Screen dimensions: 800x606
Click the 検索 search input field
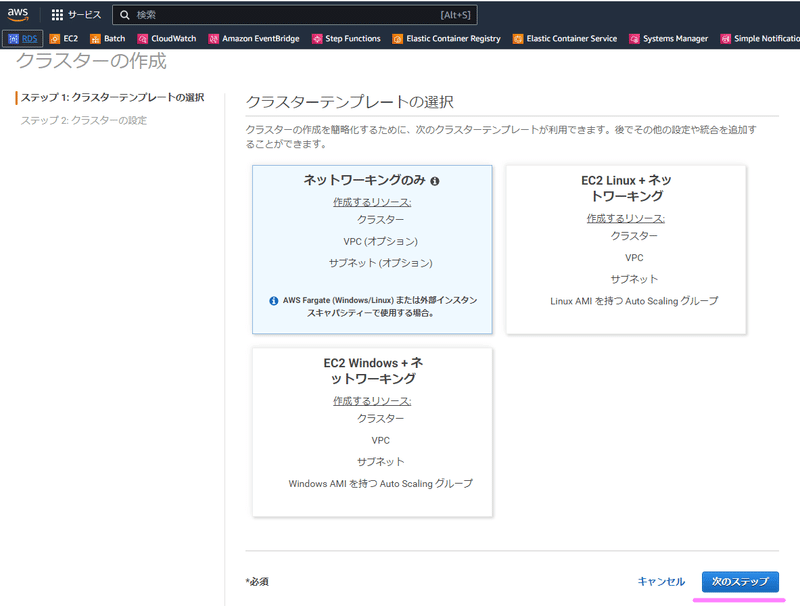[295, 15]
